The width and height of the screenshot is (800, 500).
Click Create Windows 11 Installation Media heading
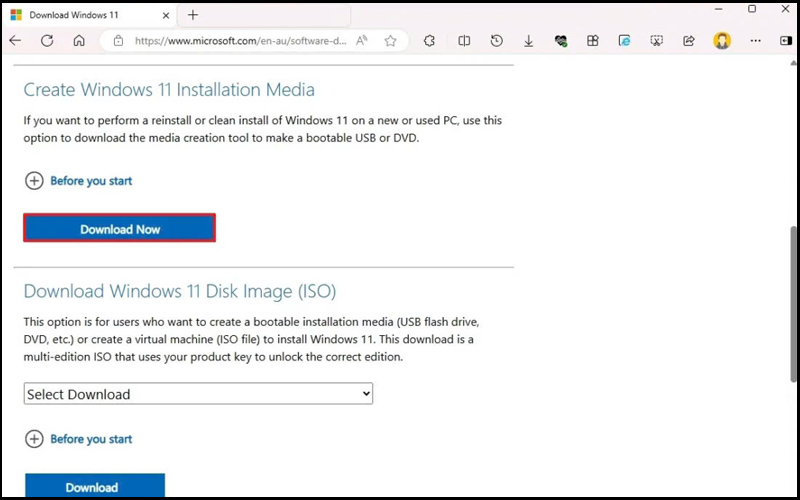(169, 90)
